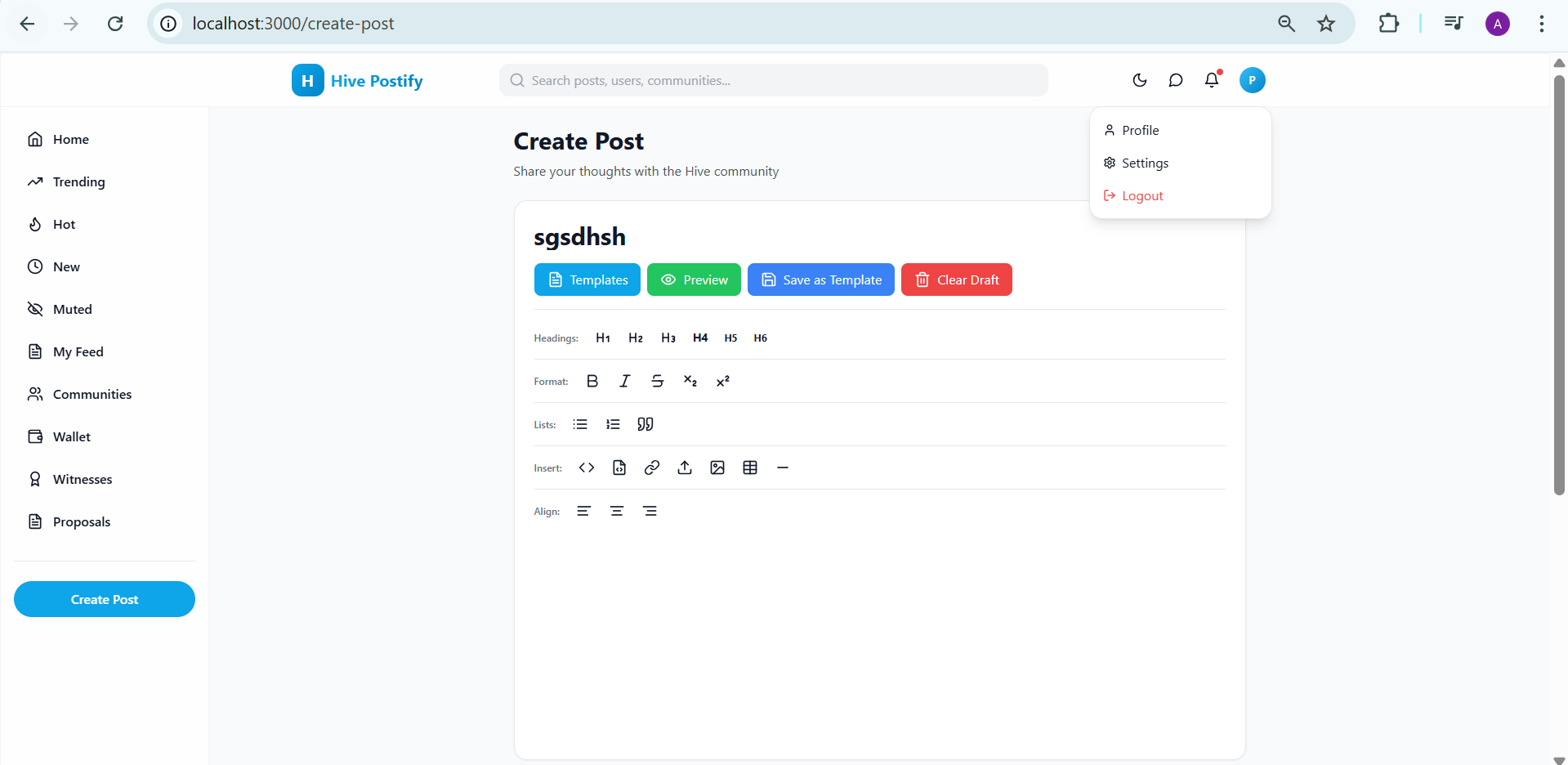Viewport: 1568px width, 765px height.
Task: Open New posts in sidebar
Action: coord(105,266)
